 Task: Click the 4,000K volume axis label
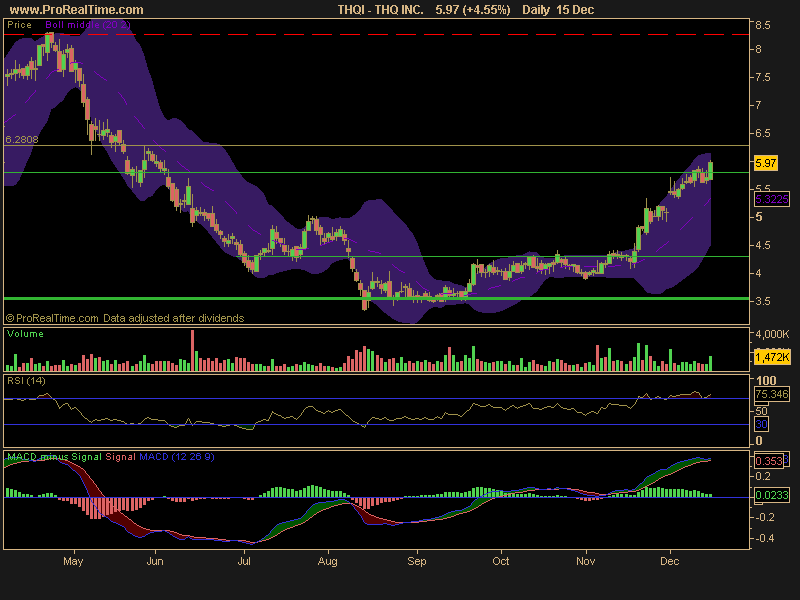(773, 334)
